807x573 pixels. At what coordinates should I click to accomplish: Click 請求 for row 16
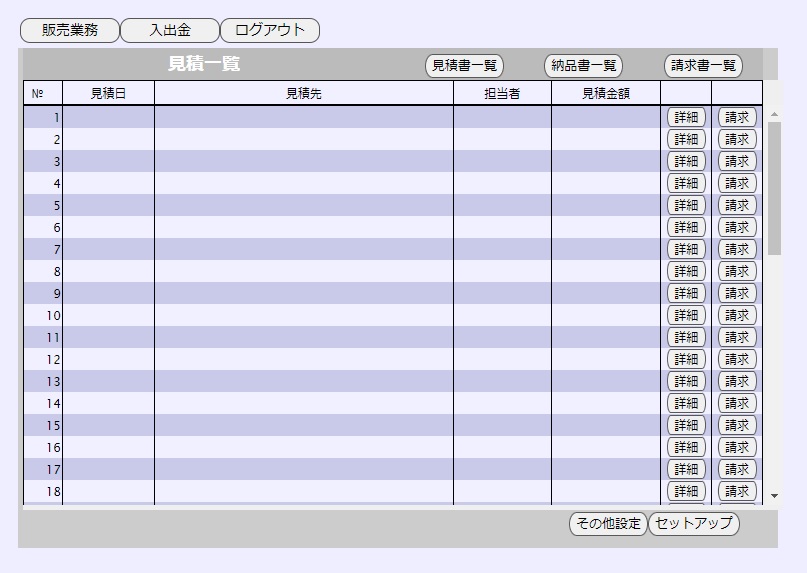pyautogui.click(x=737, y=447)
